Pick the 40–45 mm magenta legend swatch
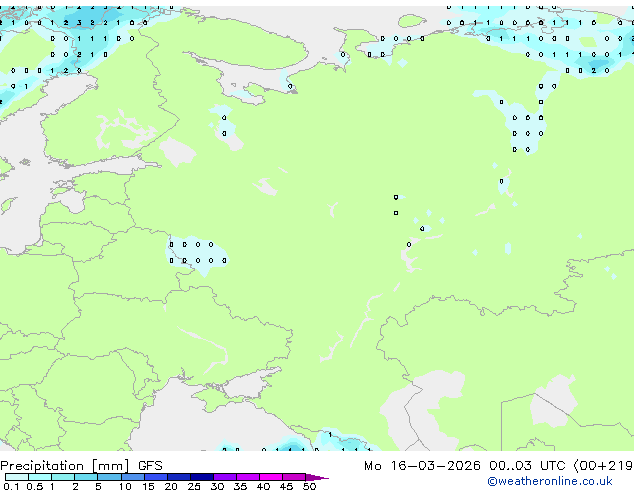This screenshot has width=634, height=490. click(271, 477)
